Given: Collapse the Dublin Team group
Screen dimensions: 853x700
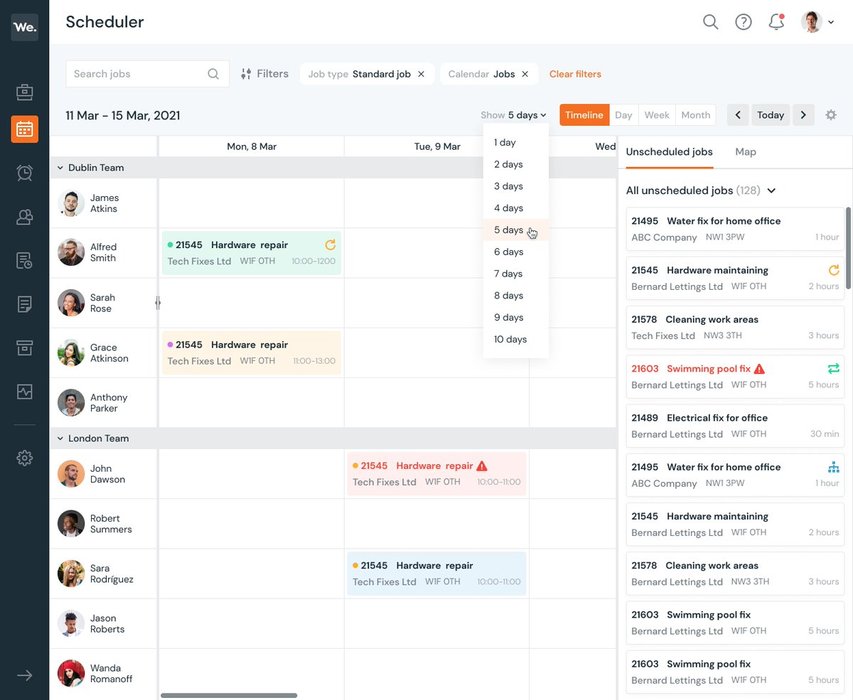Looking at the screenshot, I should (x=60, y=168).
